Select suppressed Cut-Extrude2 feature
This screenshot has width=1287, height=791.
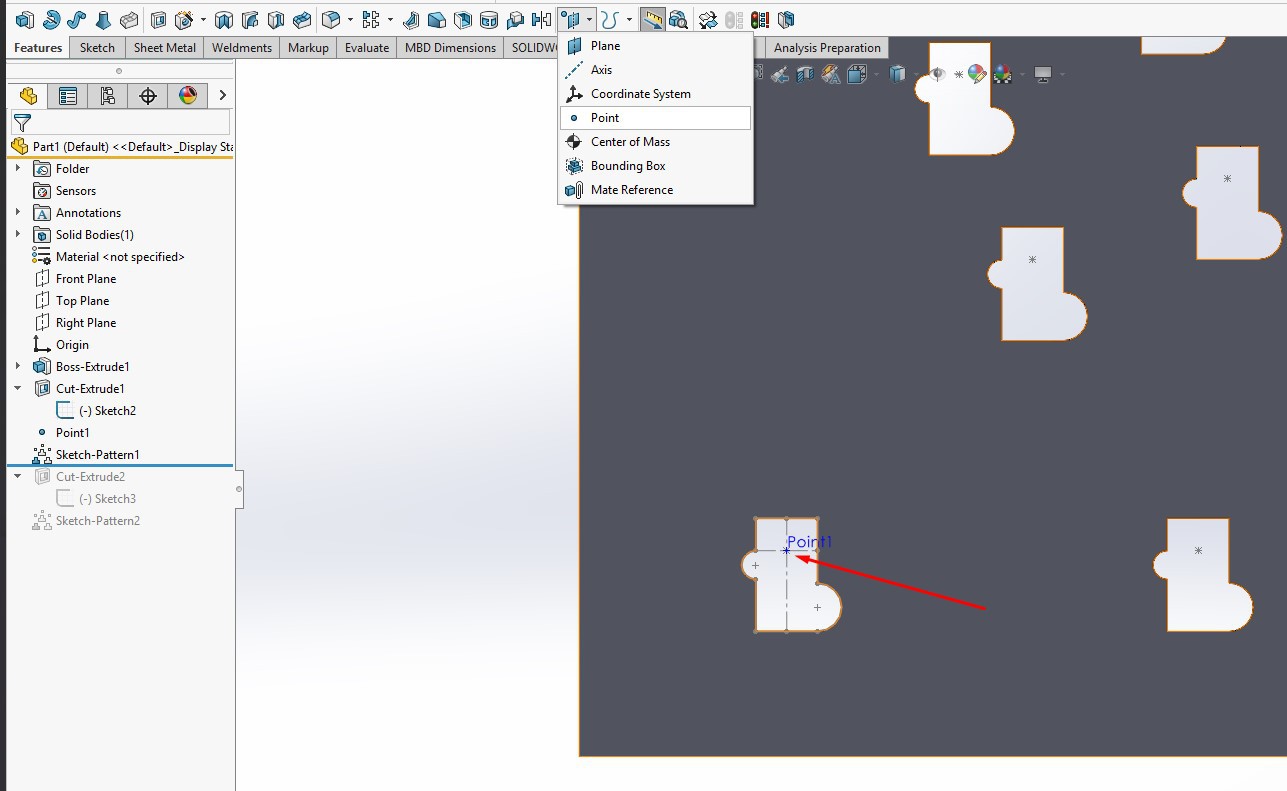tap(90, 477)
